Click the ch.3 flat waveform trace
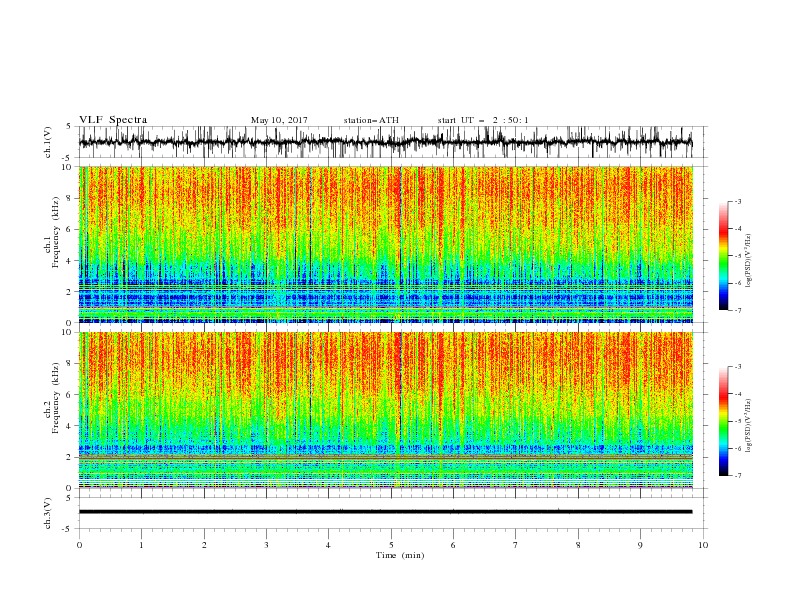The height and width of the screenshot is (612, 792). coord(385,512)
